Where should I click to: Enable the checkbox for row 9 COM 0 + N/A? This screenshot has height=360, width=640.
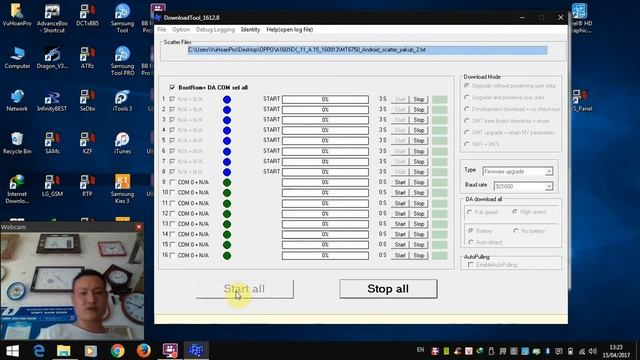pos(172,182)
